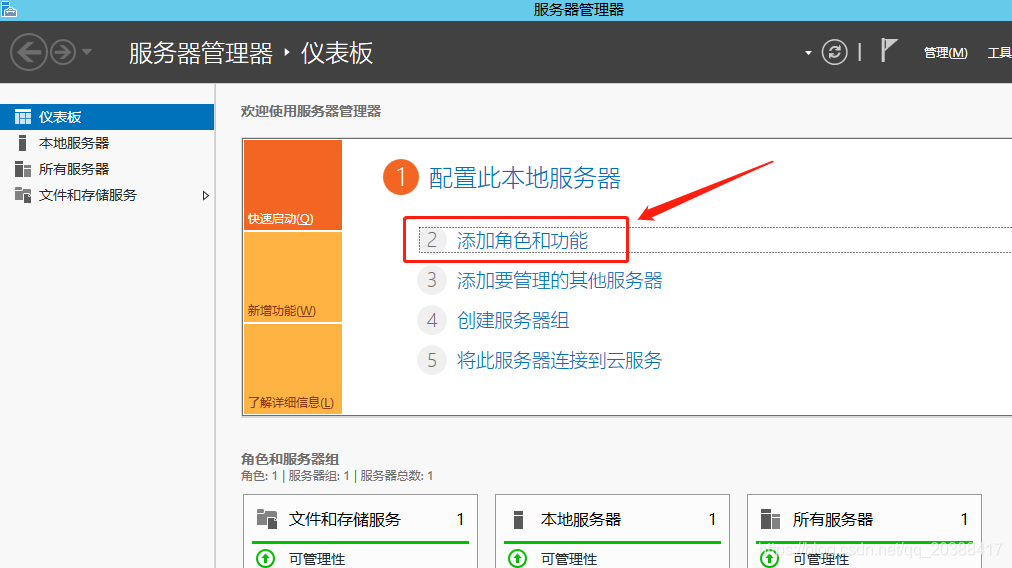The image size is (1012, 568).
Task: Click the 本地服务器 sidebar icon
Action: pos(23,143)
